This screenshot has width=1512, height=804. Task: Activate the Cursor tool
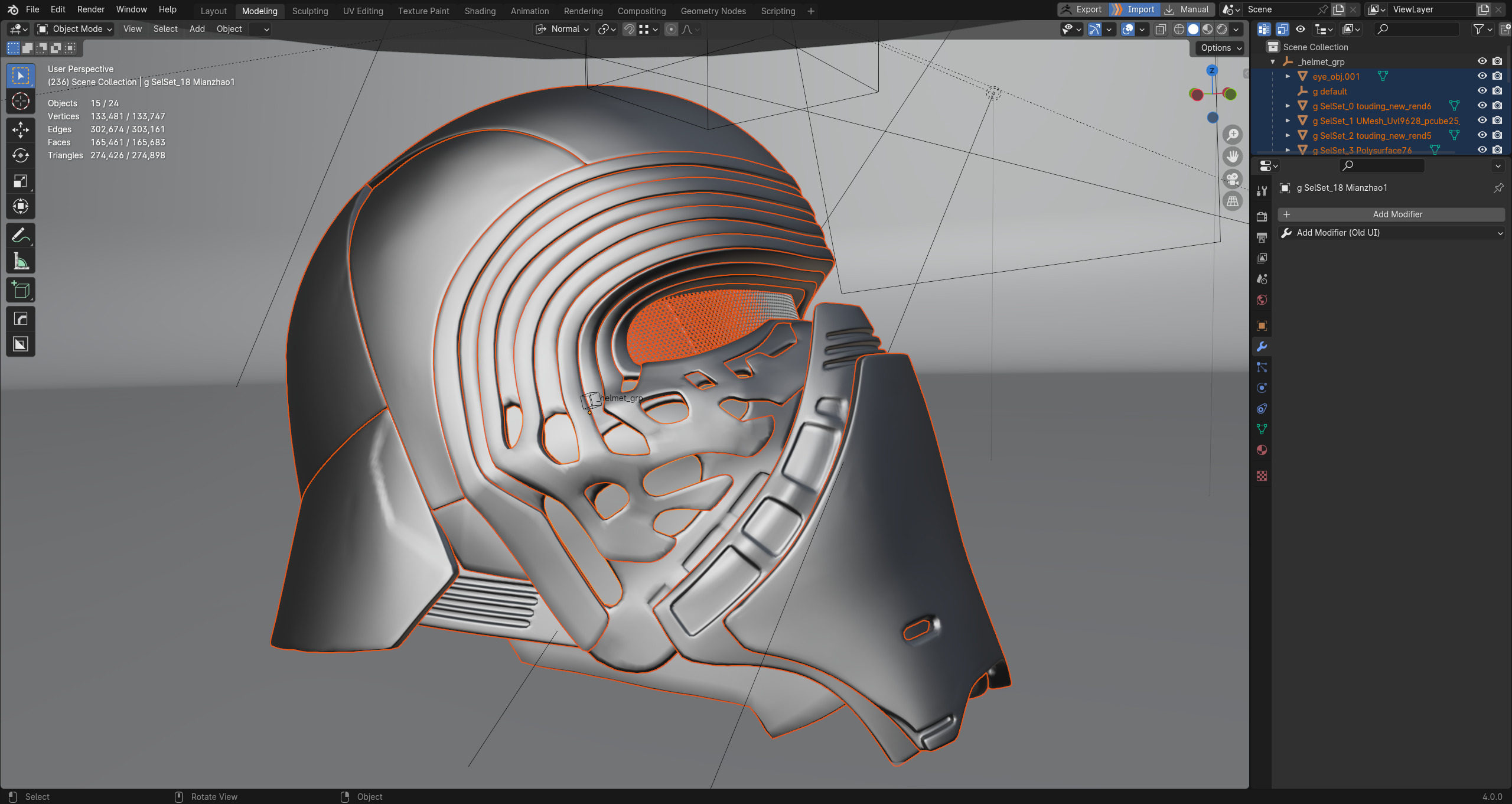tap(21, 102)
